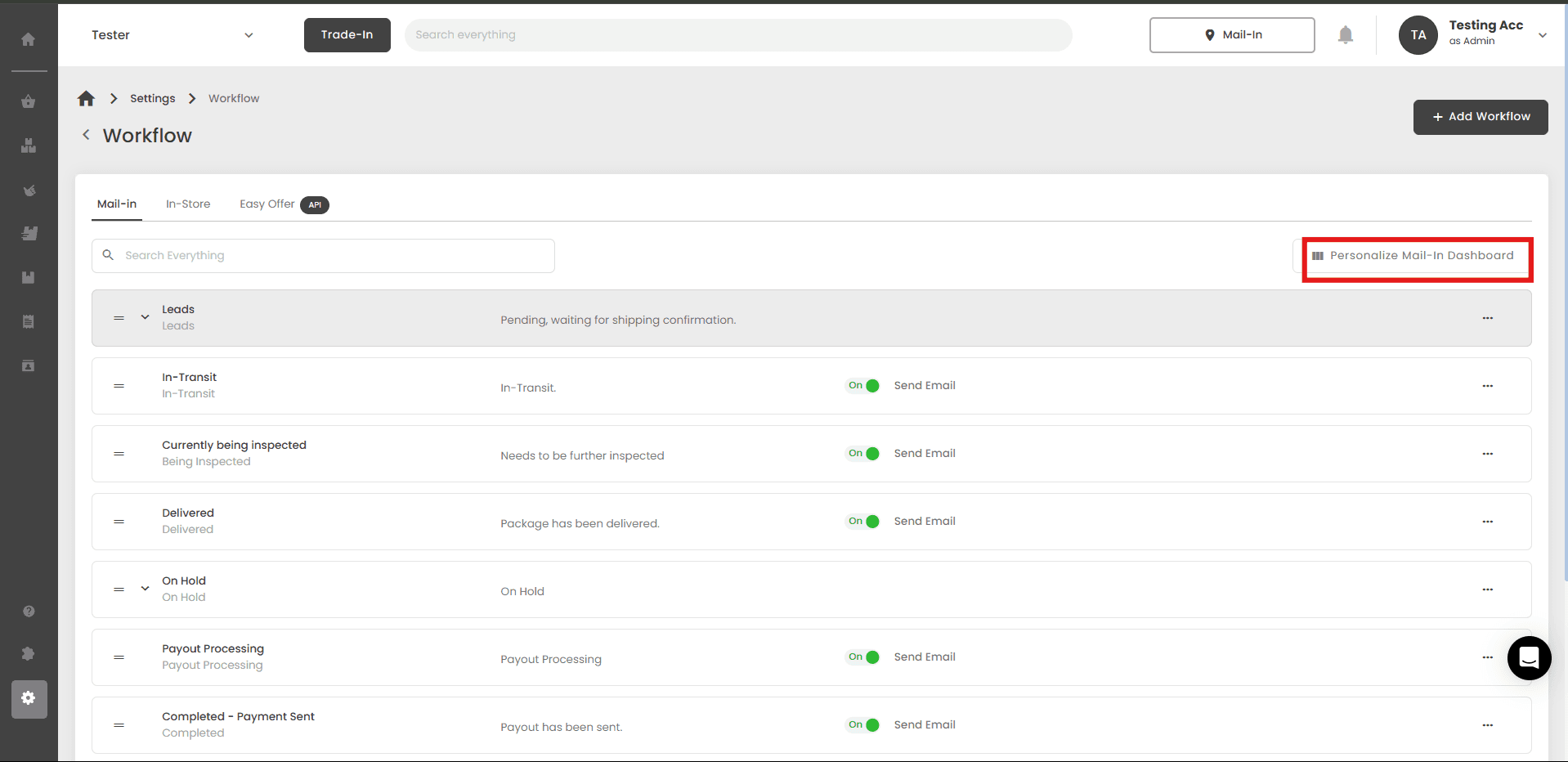Open the contact card sidebar icon
Image resolution: width=1568 pixels, height=762 pixels.
click(x=29, y=365)
